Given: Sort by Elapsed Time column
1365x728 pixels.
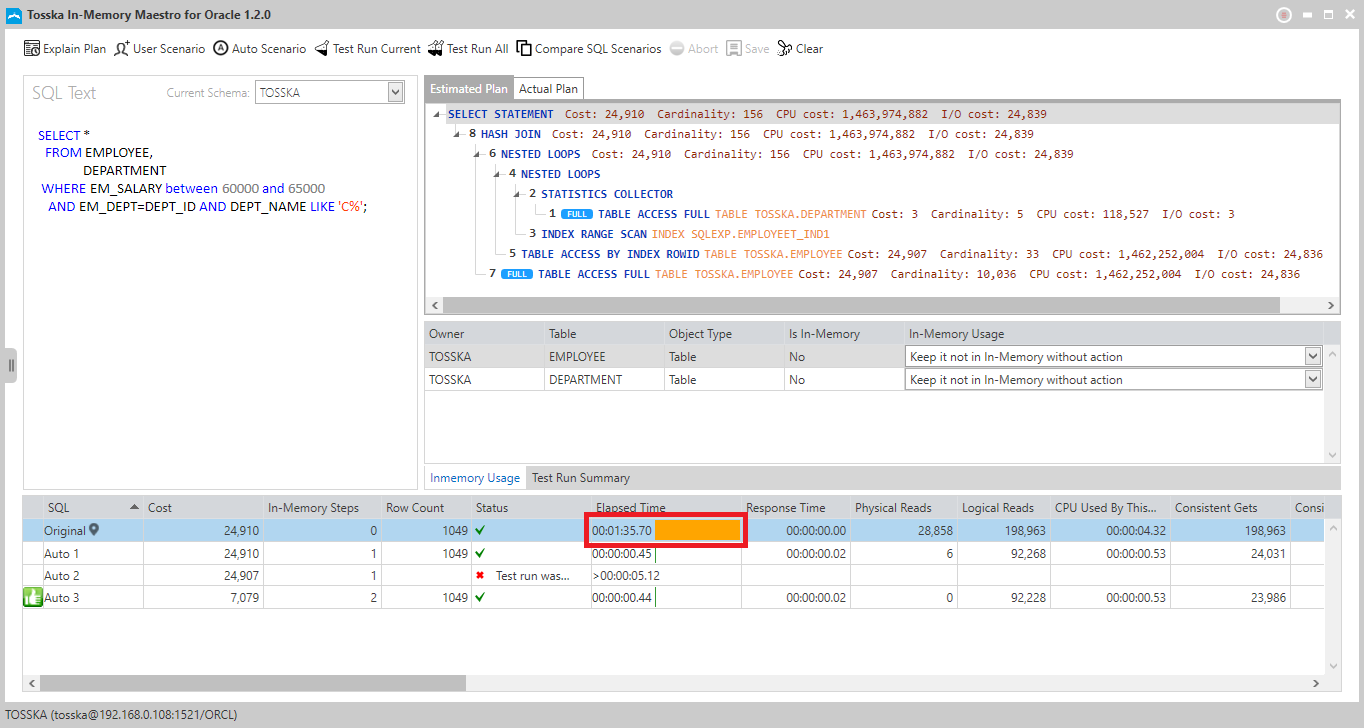Looking at the screenshot, I should 666,508.
